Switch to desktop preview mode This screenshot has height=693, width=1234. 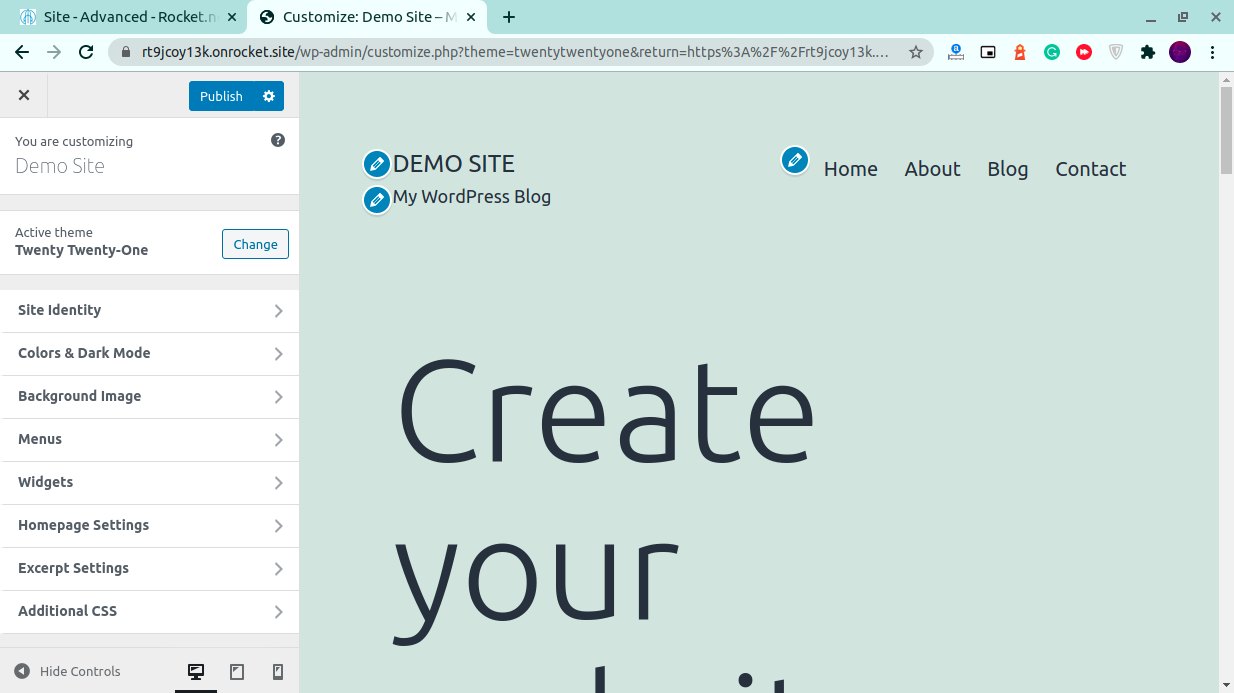pyautogui.click(x=196, y=672)
